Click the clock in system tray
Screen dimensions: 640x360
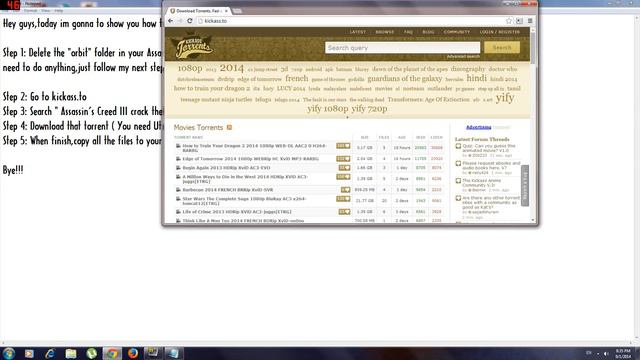pyautogui.click(x=623, y=353)
